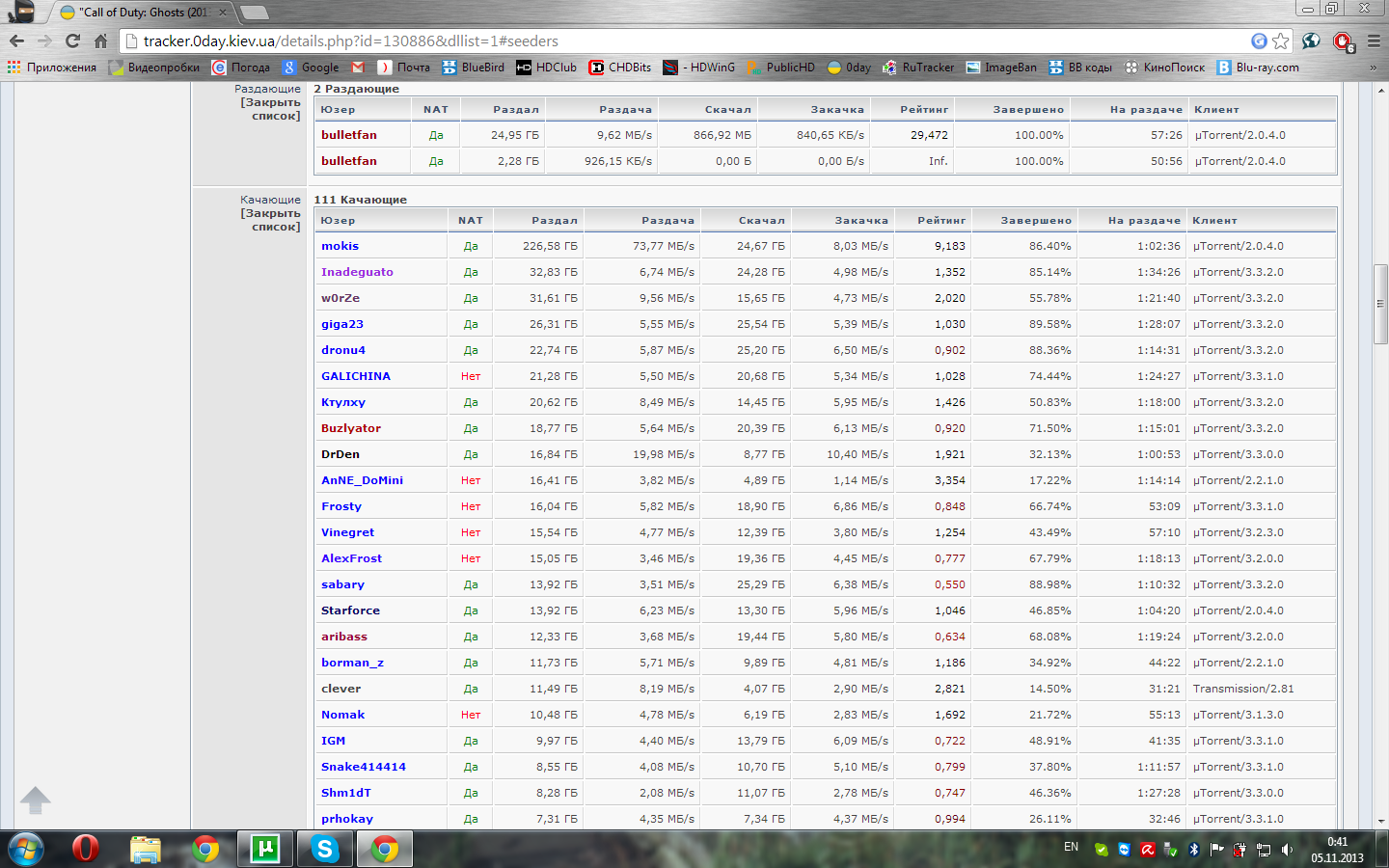Screen dimensions: 1389x868
Task: Click the volume speaker tray icon
Action: click(x=1287, y=849)
